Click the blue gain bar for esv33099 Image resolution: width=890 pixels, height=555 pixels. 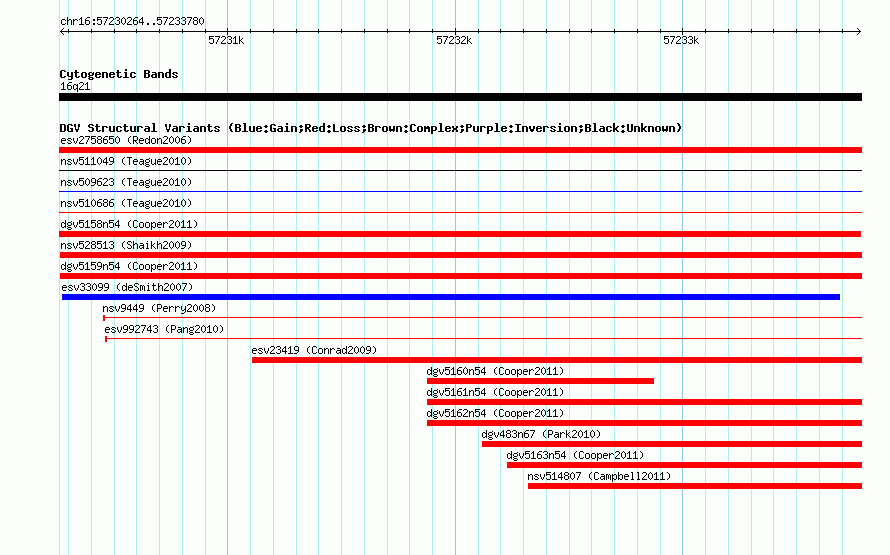click(x=451, y=297)
